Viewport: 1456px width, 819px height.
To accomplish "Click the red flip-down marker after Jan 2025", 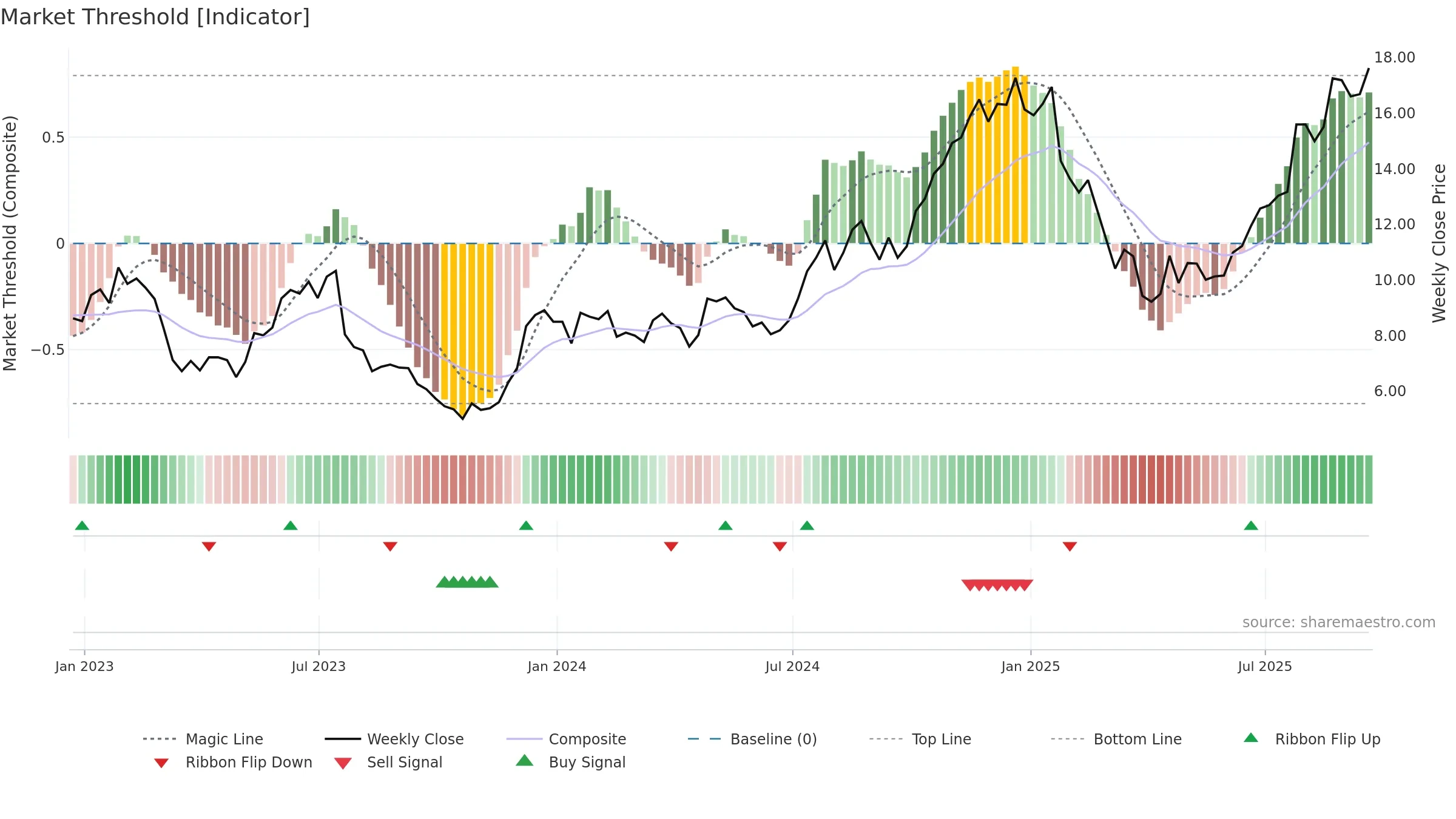I will 1070,547.
